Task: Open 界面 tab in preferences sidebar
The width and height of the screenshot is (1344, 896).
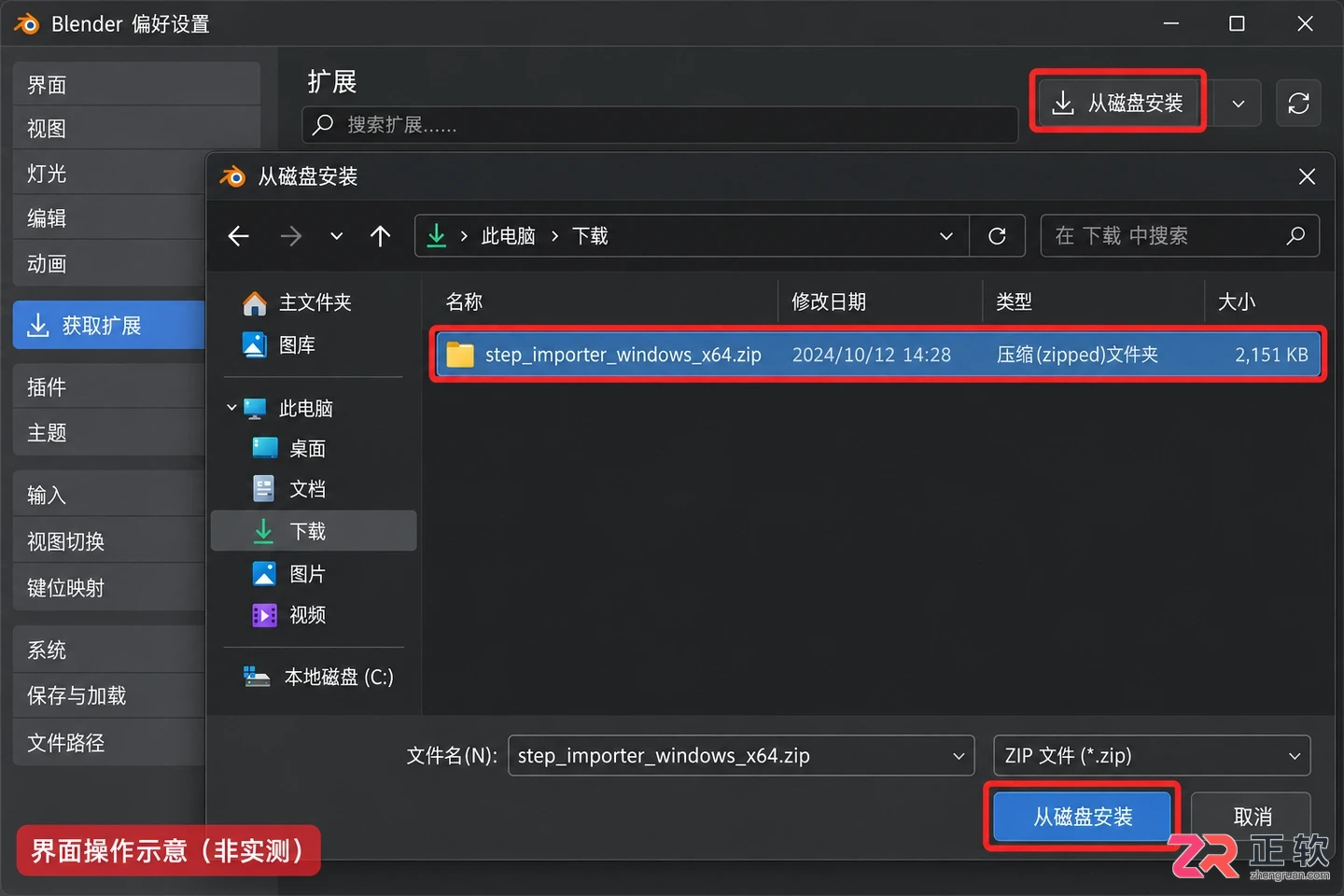Action: pos(136,84)
